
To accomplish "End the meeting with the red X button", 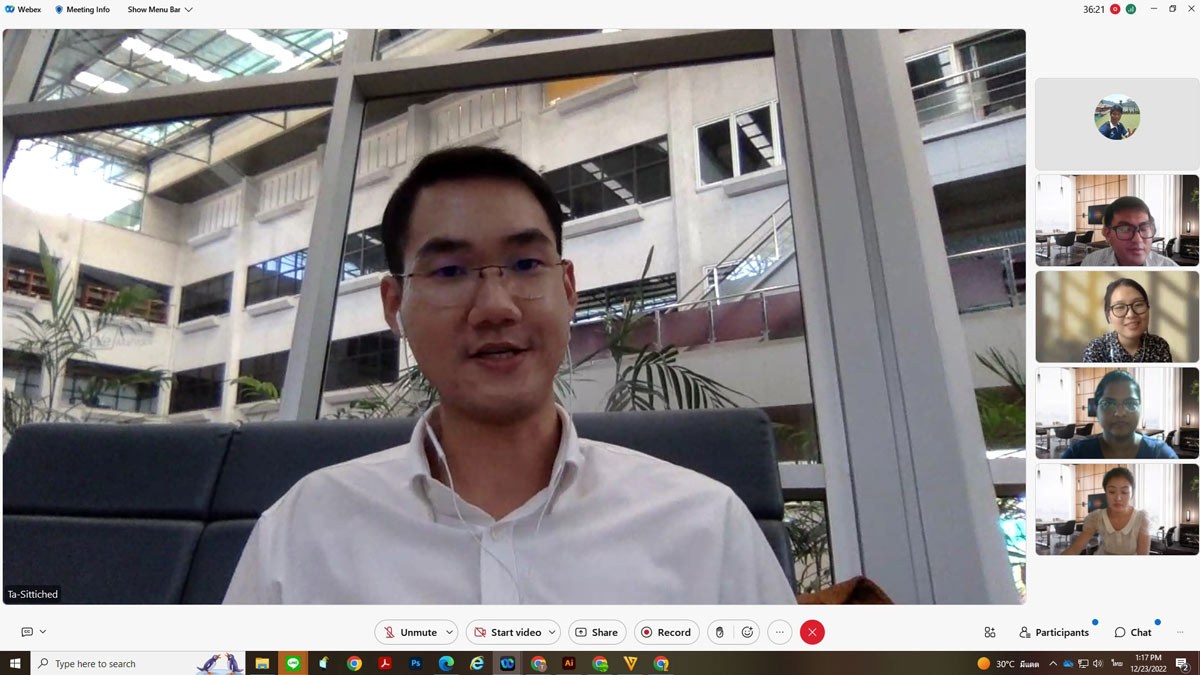I will pyautogui.click(x=812, y=632).
